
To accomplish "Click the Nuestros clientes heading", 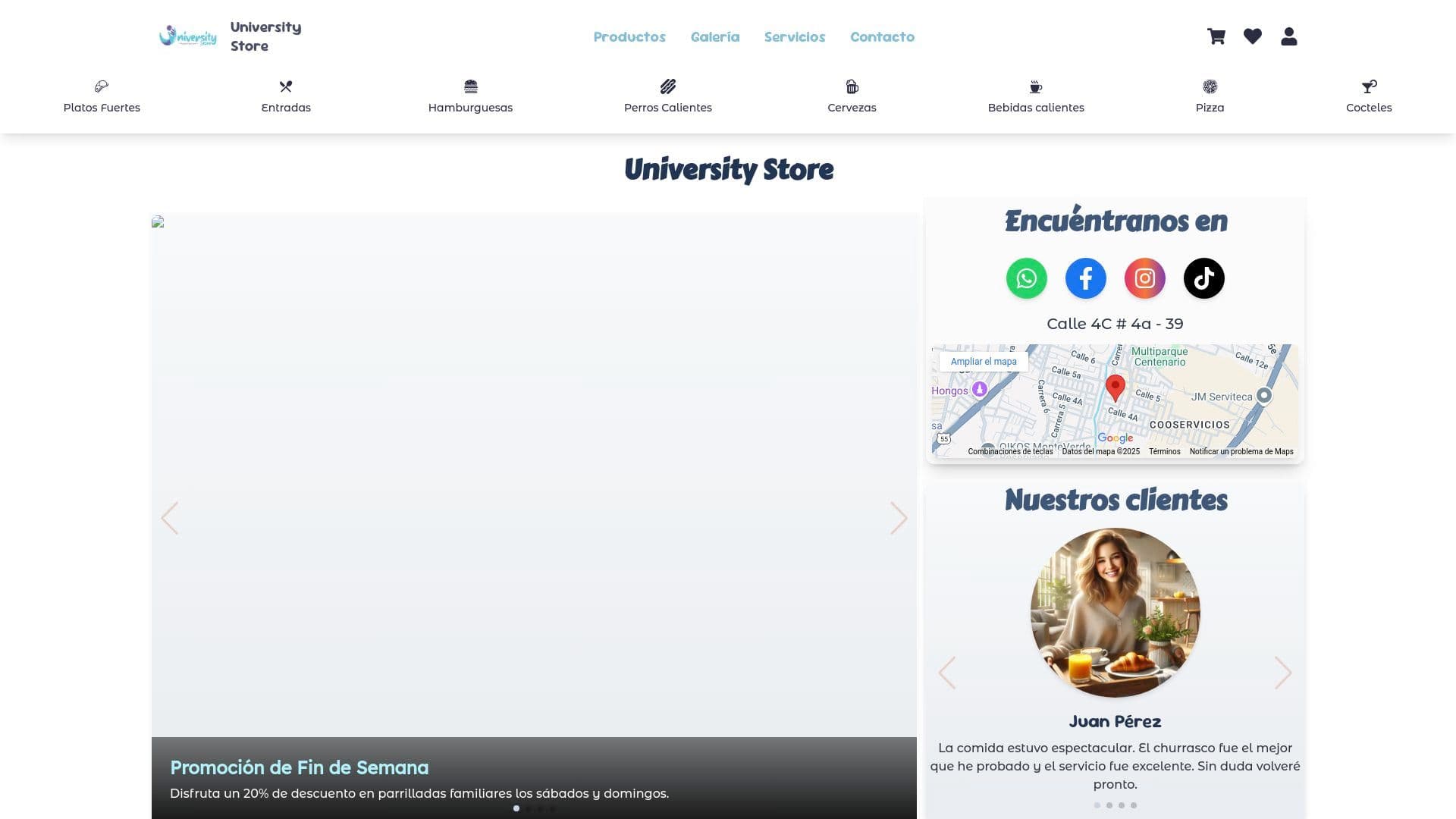I will (1116, 500).
